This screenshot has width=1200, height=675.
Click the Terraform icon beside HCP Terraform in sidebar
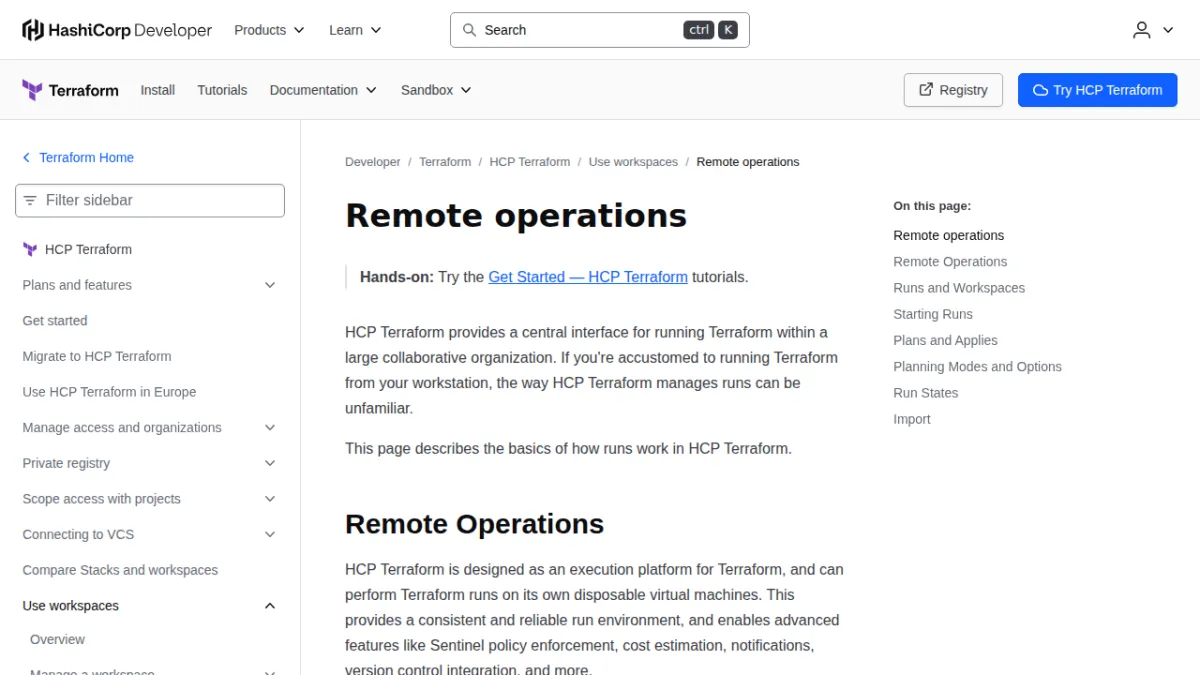point(30,249)
